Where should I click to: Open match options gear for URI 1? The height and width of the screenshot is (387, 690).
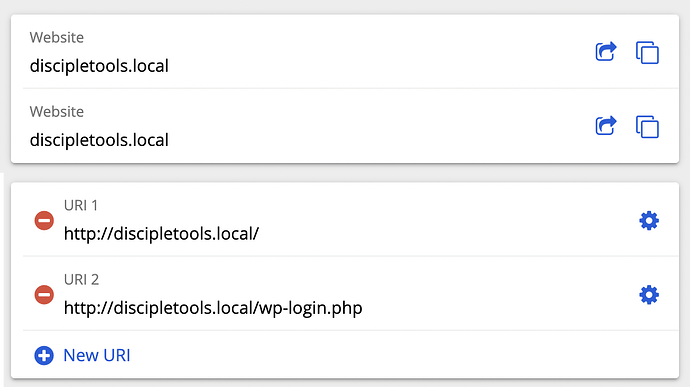pos(649,221)
